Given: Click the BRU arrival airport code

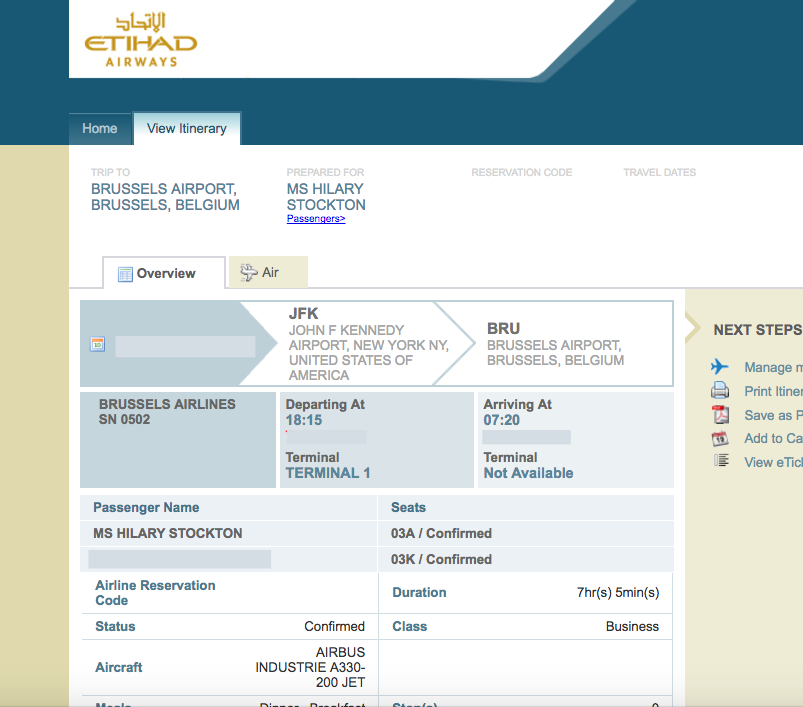Looking at the screenshot, I should click(x=503, y=328).
